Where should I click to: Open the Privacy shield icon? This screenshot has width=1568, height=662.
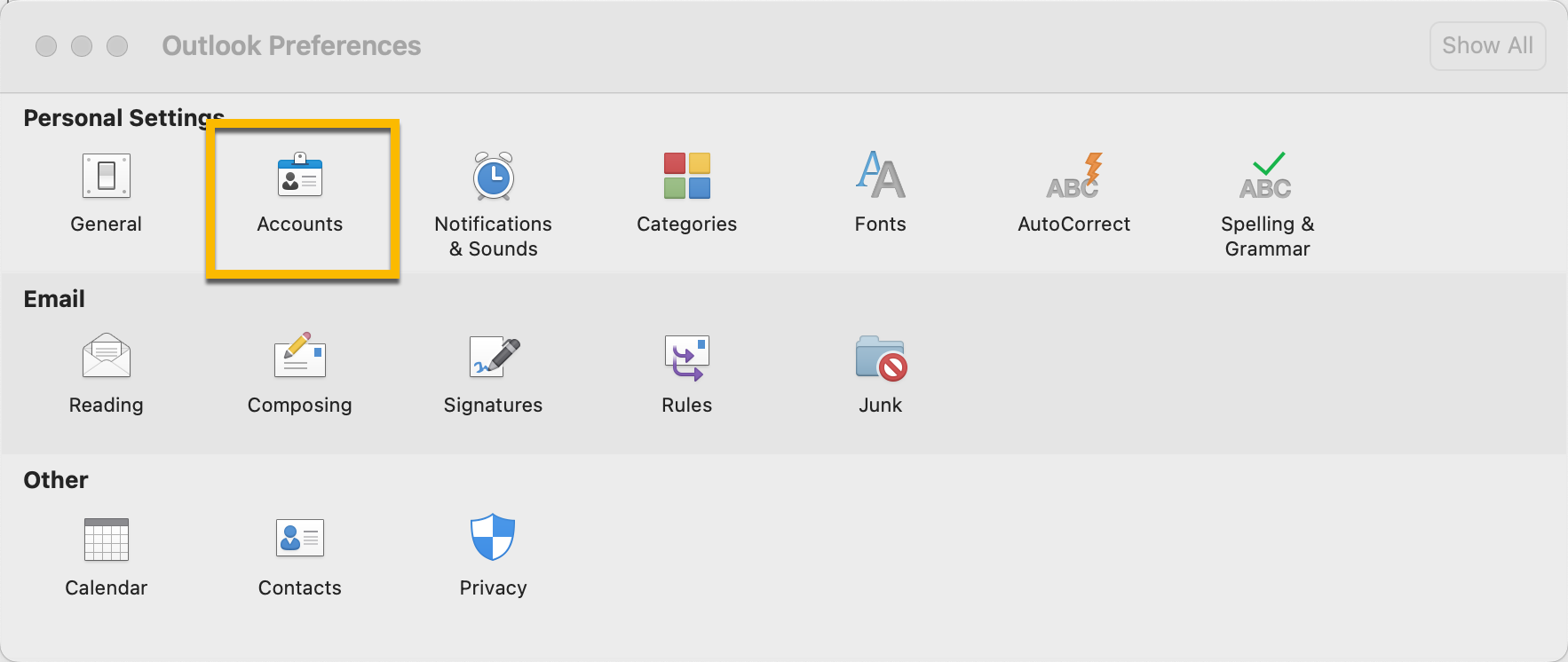pos(493,537)
